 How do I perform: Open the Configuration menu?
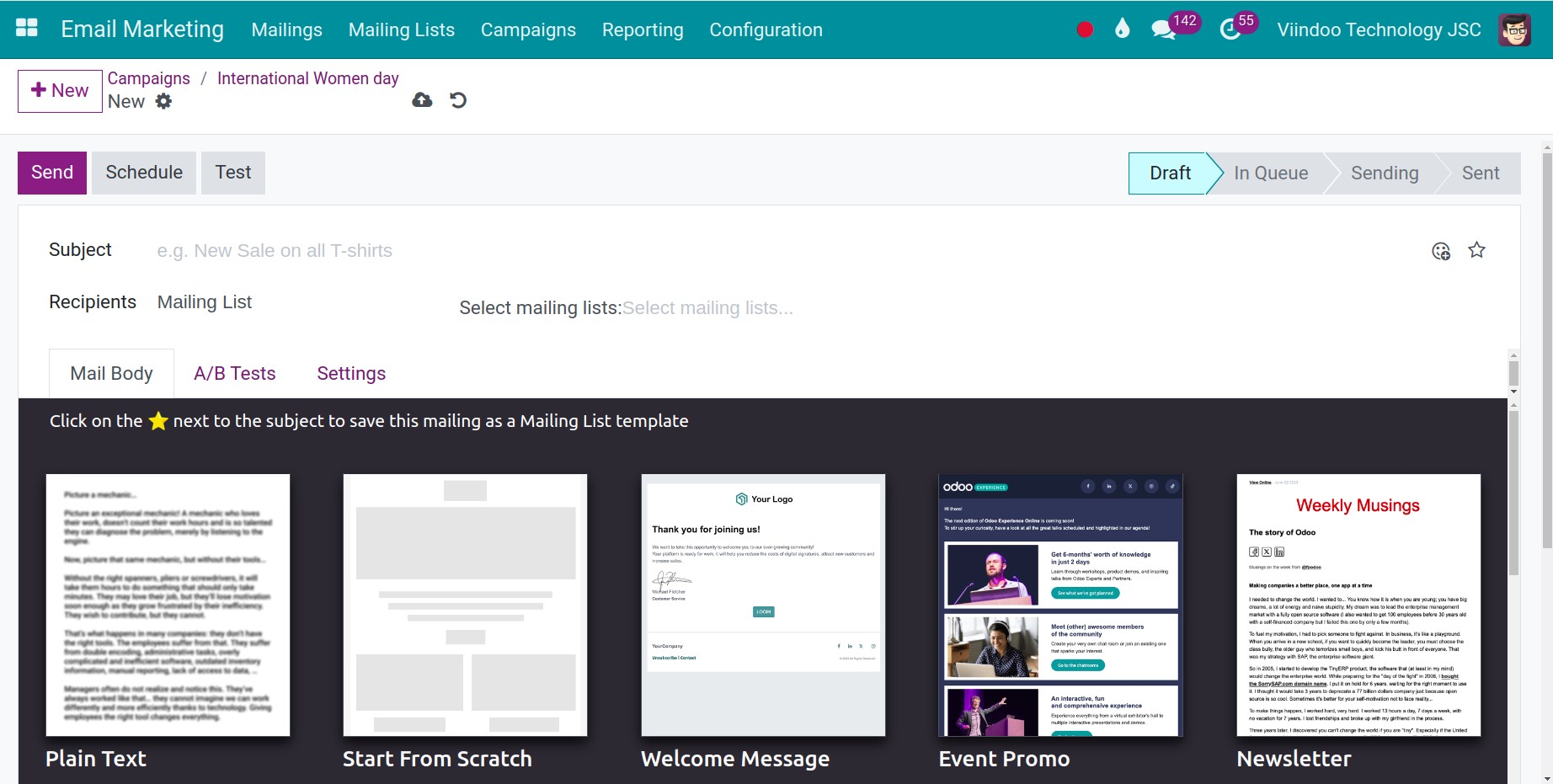coord(766,29)
